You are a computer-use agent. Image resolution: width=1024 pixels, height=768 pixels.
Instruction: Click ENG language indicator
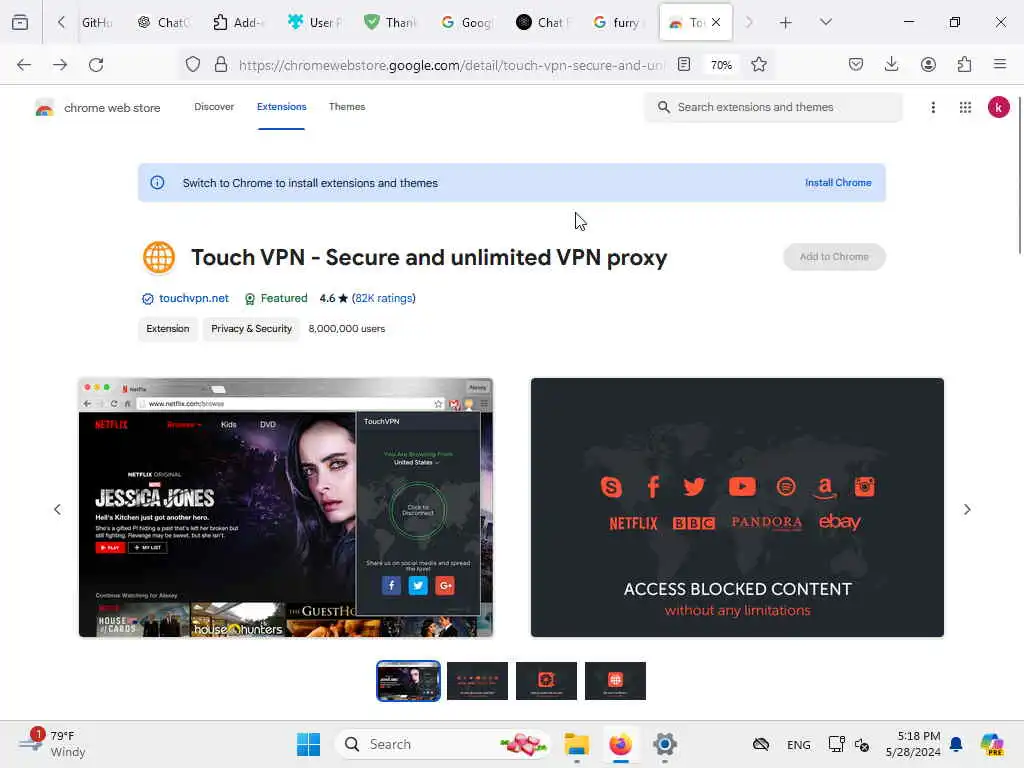tap(799, 745)
